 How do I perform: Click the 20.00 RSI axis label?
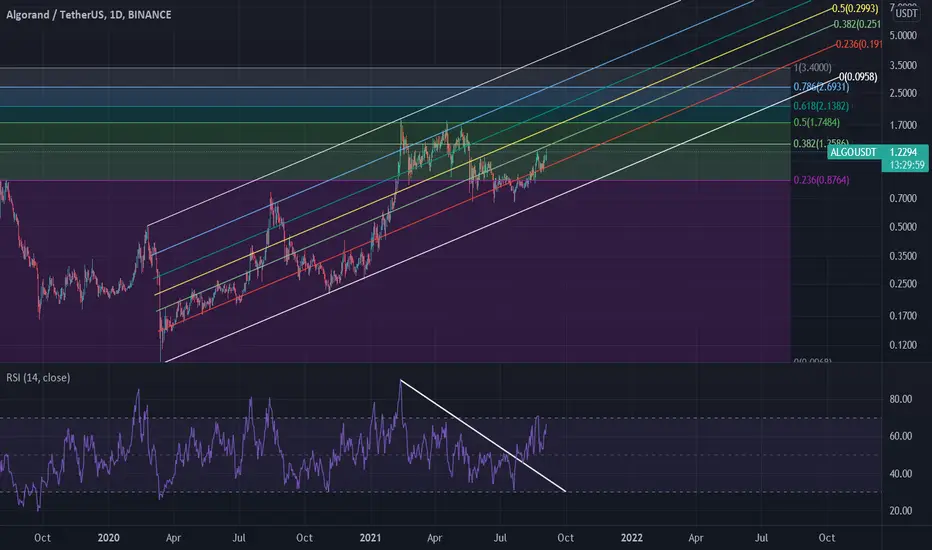900,511
